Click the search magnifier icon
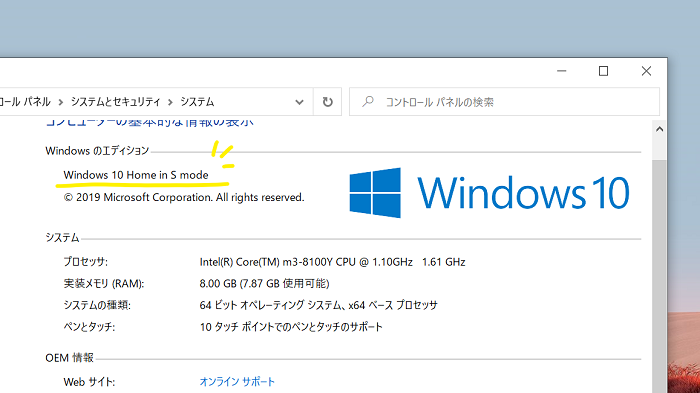The image size is (700, 393). 368,102
